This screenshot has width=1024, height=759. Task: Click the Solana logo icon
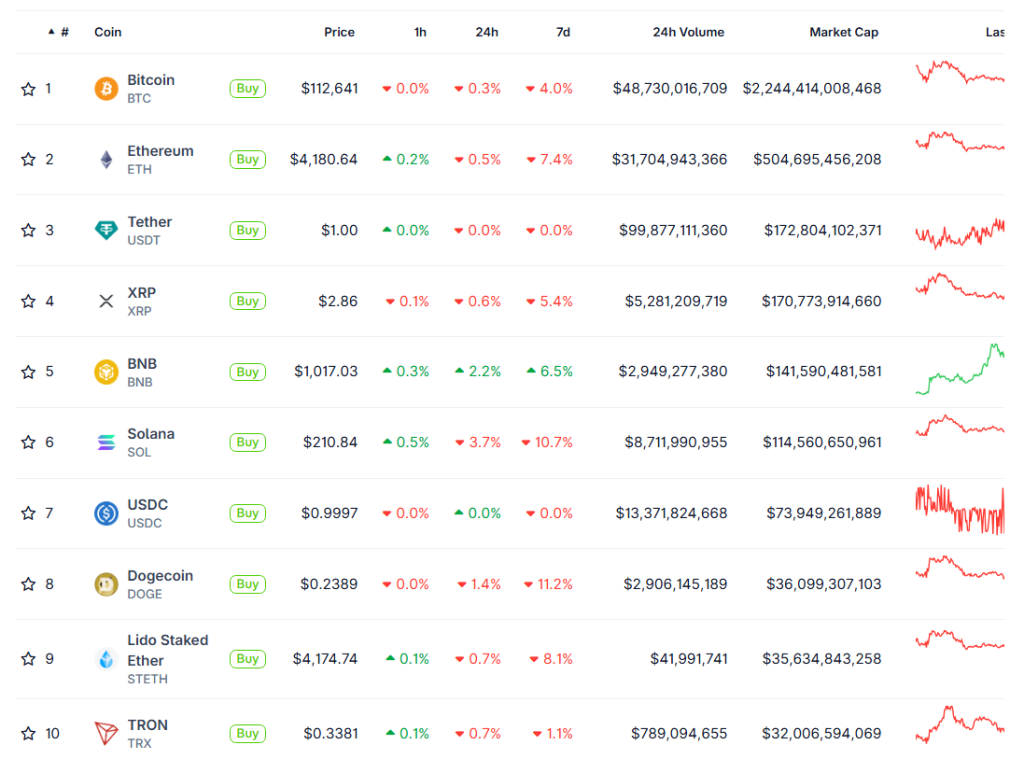106,442
